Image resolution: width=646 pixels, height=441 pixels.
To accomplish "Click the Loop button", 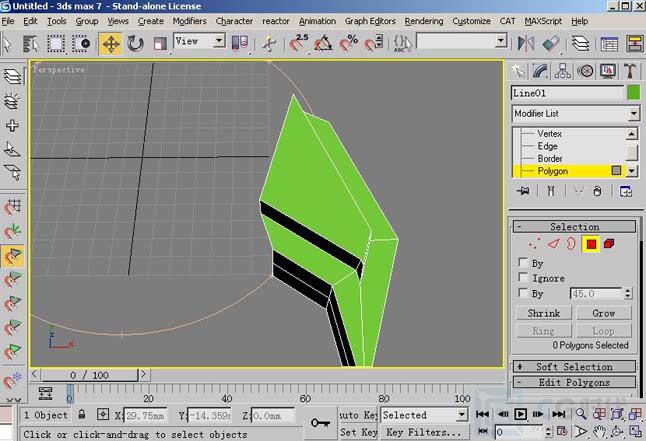I will coord(604,331).
